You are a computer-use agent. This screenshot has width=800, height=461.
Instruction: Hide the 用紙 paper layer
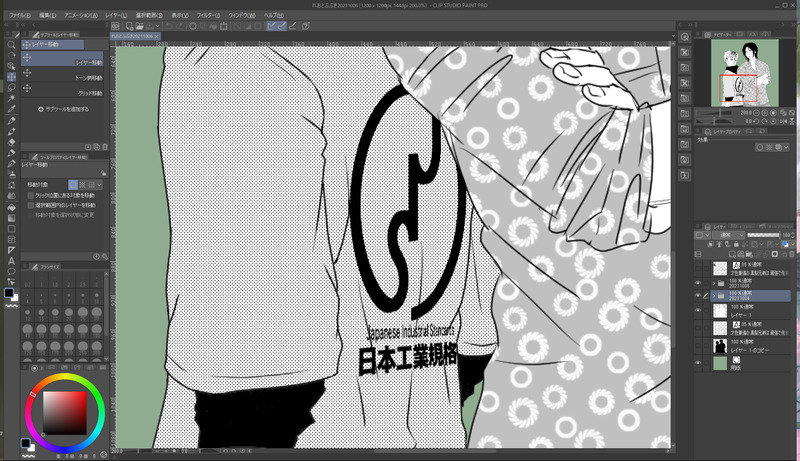point(698,363)
